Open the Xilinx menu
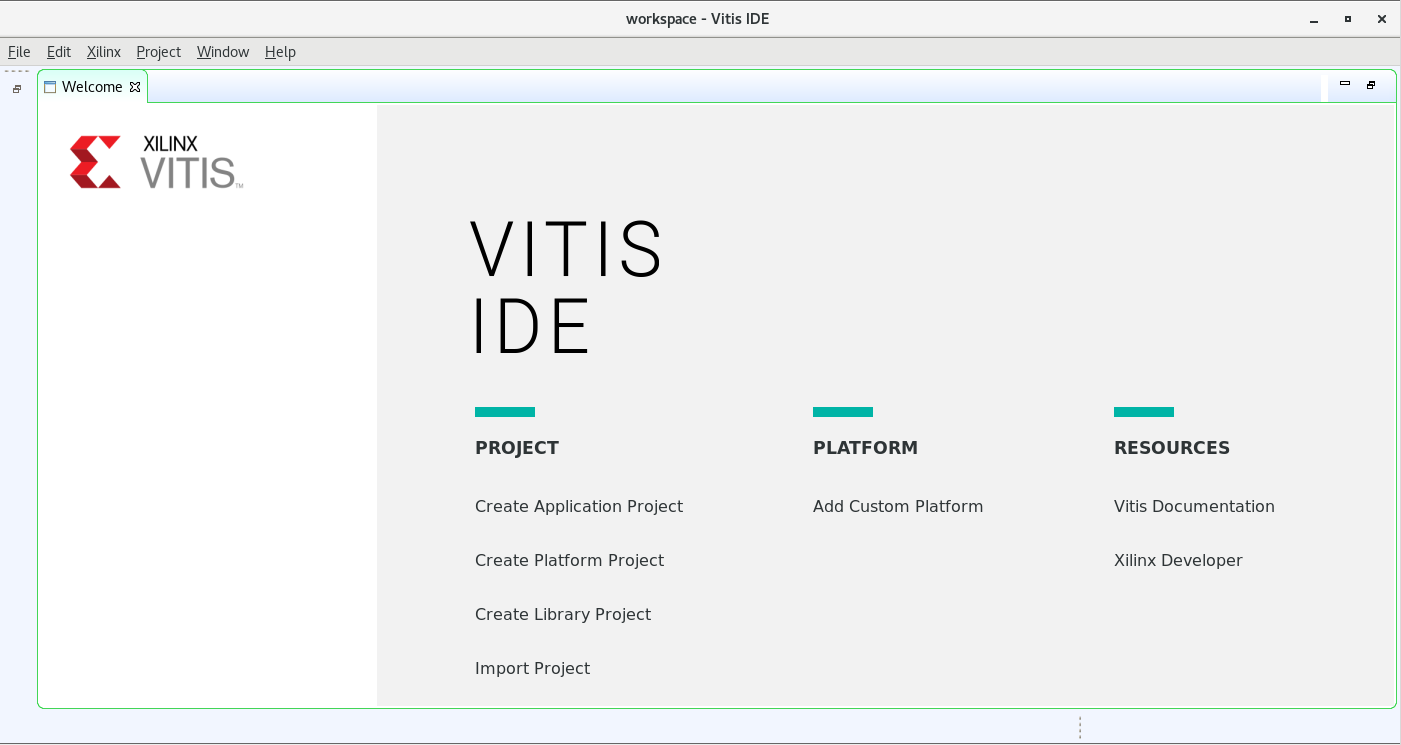 (x=104, y=52)
